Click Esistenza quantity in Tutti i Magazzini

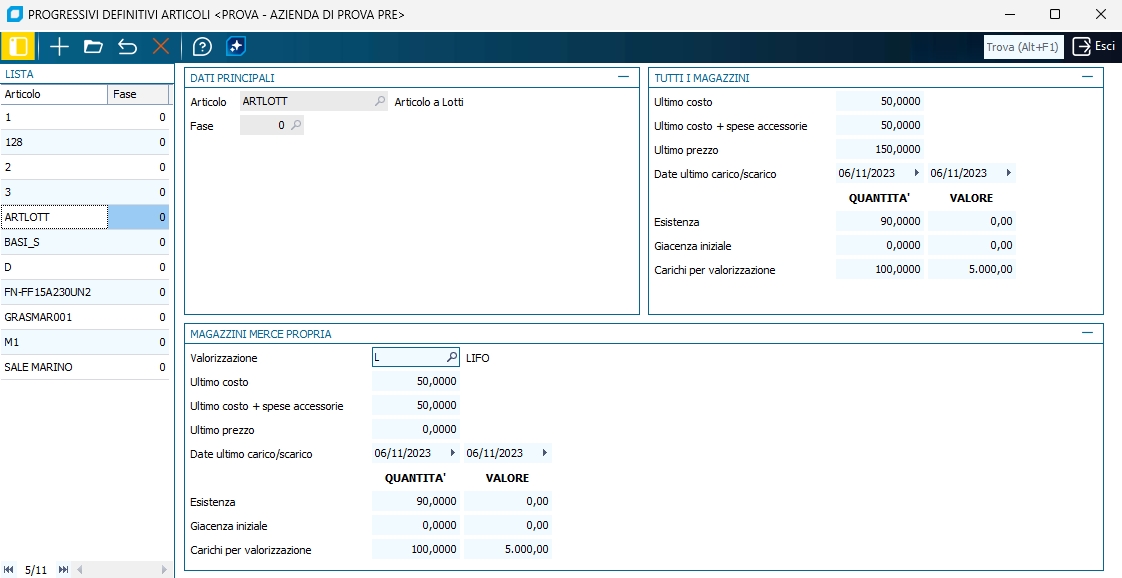click(x=879, y=222)
